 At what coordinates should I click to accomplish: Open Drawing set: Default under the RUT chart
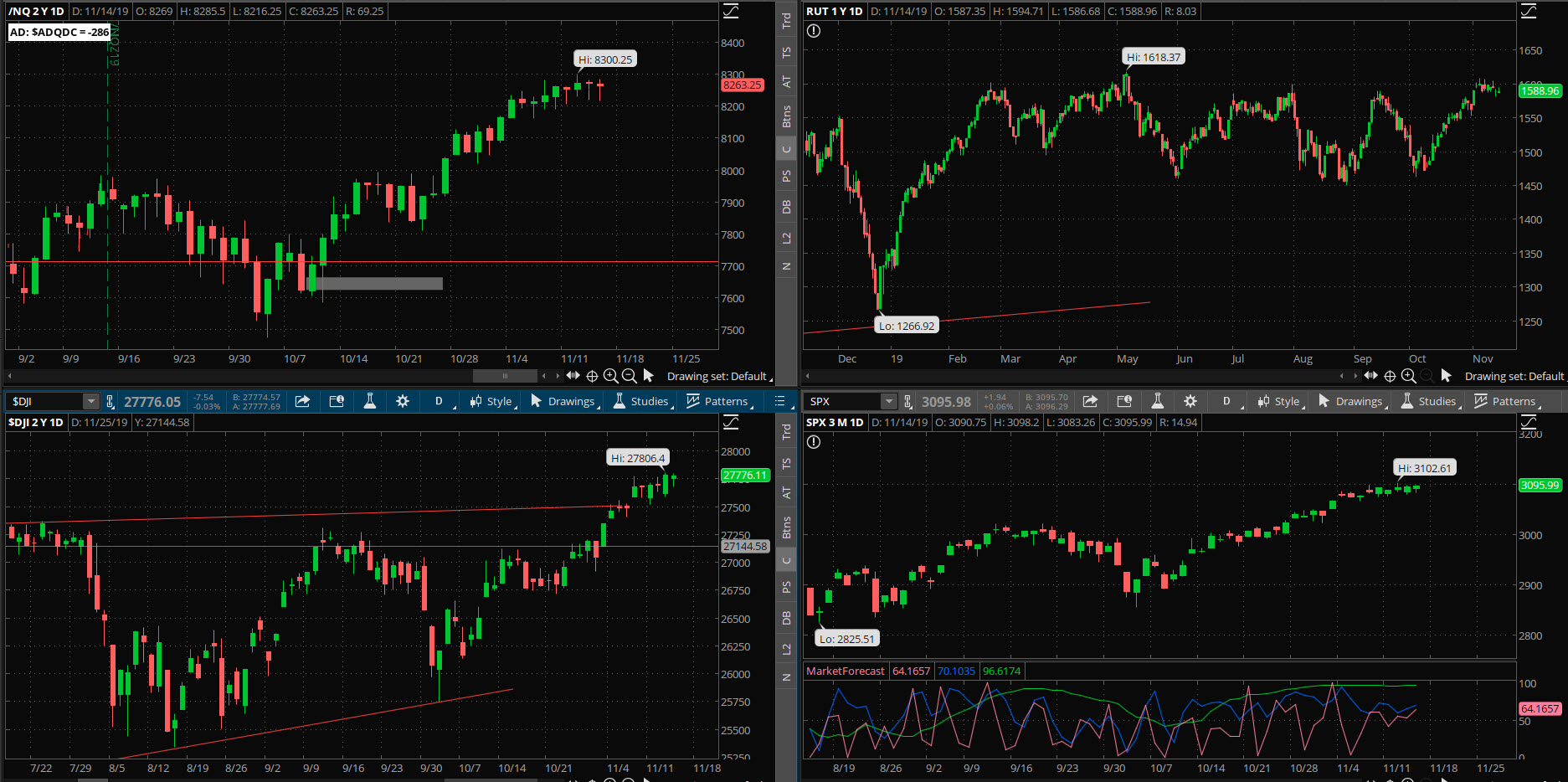[1516, 377]
